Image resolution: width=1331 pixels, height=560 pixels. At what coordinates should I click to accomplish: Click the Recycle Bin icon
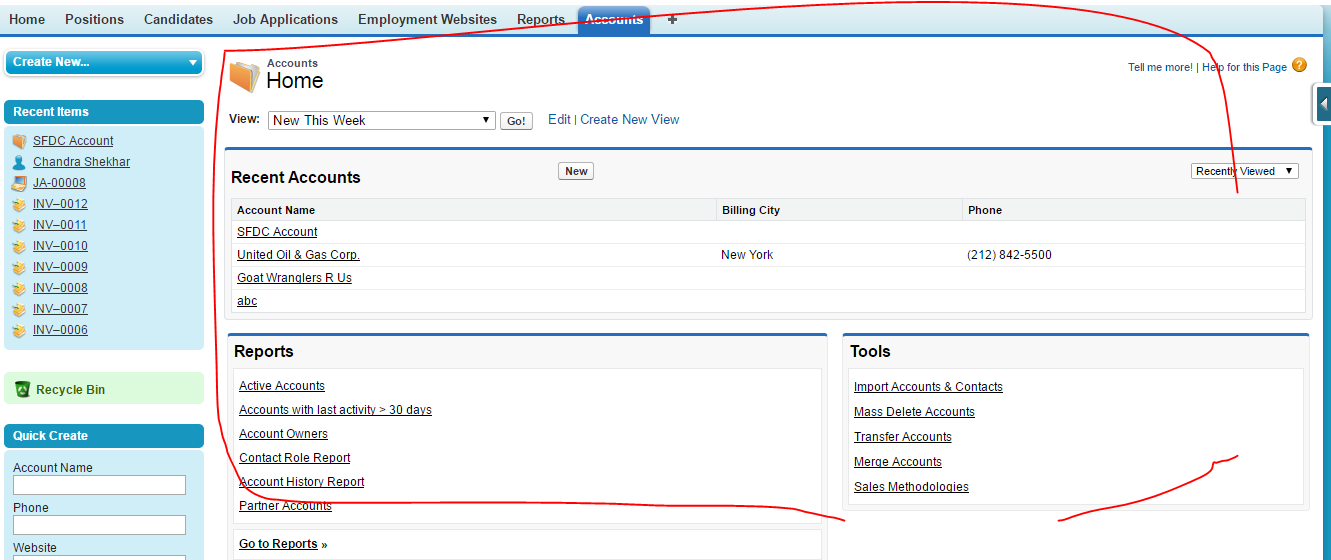[23, 389]
